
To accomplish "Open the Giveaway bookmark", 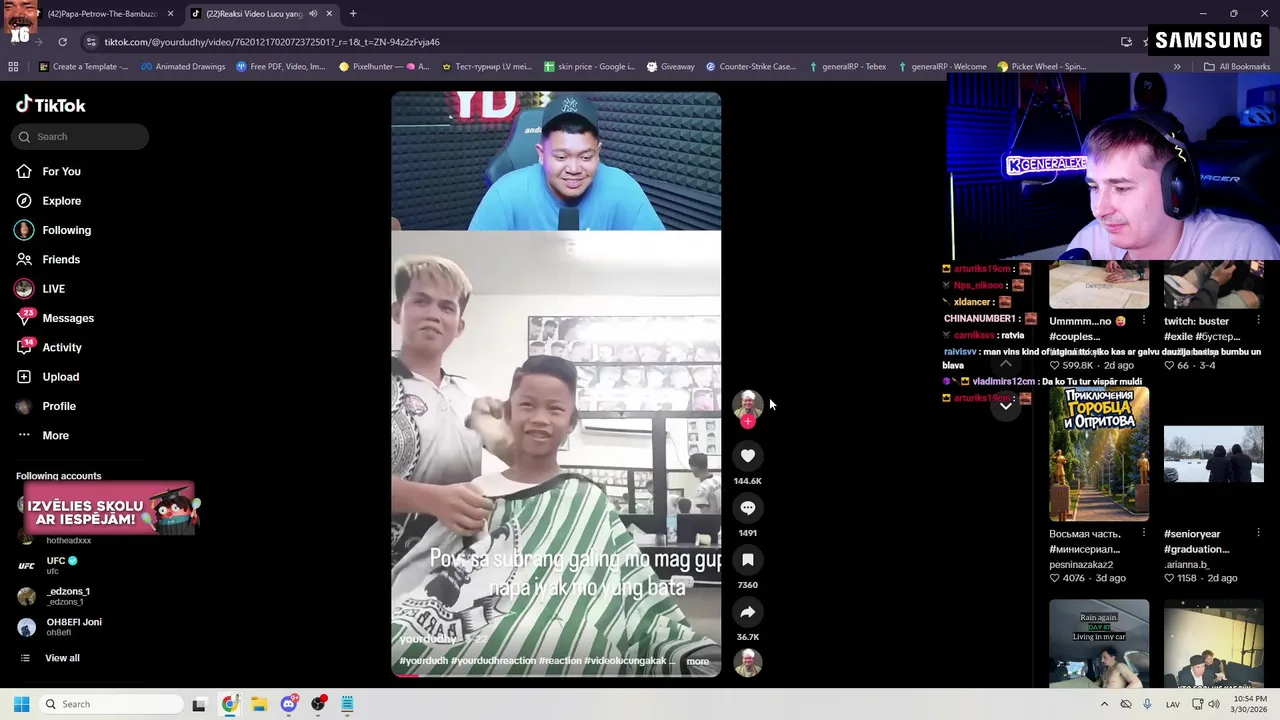I will pyautogui.click(x=670, y=67).
